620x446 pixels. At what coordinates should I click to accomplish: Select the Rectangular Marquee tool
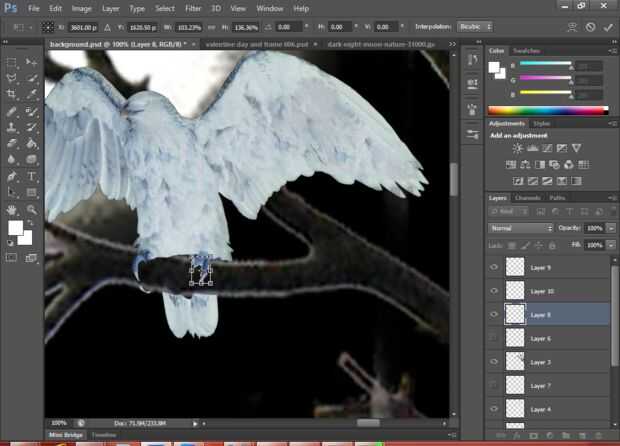click(12, 62)
